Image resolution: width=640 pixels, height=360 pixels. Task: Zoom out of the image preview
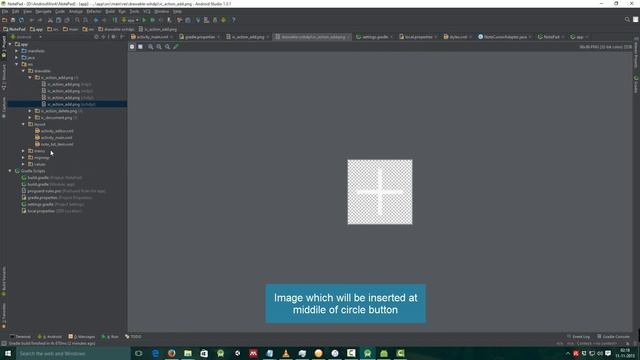point(159,47)
